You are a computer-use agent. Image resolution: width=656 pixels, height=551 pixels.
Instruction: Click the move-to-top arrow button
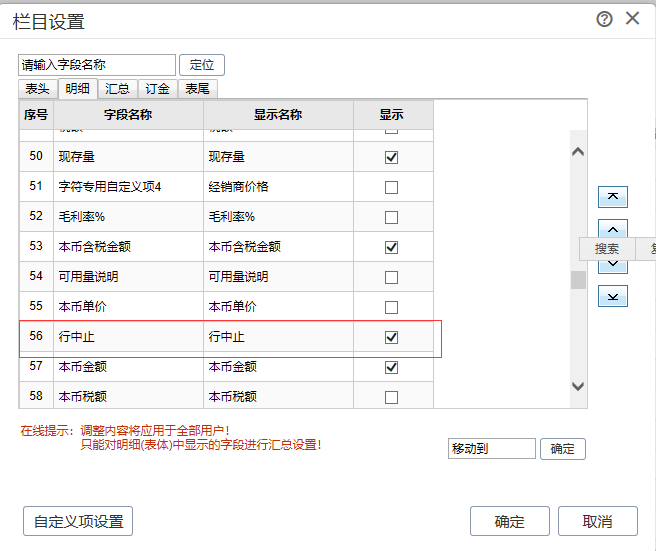[612, 197]
